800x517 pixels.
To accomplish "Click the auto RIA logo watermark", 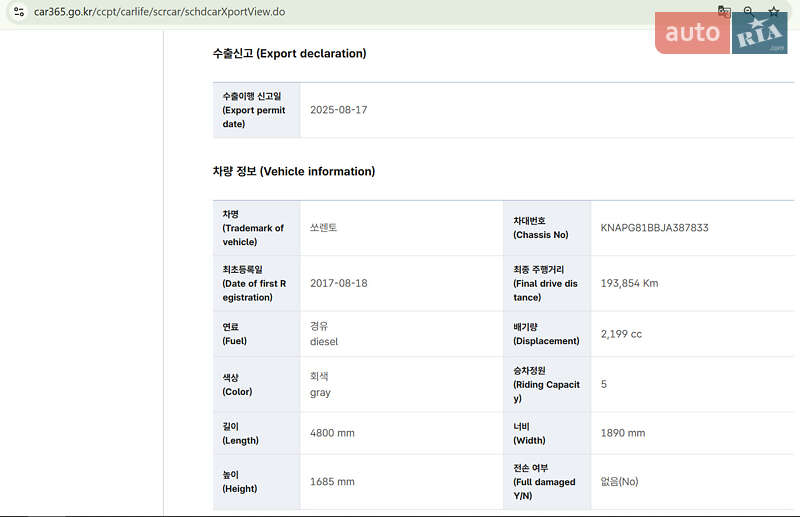I will point(721,33).
